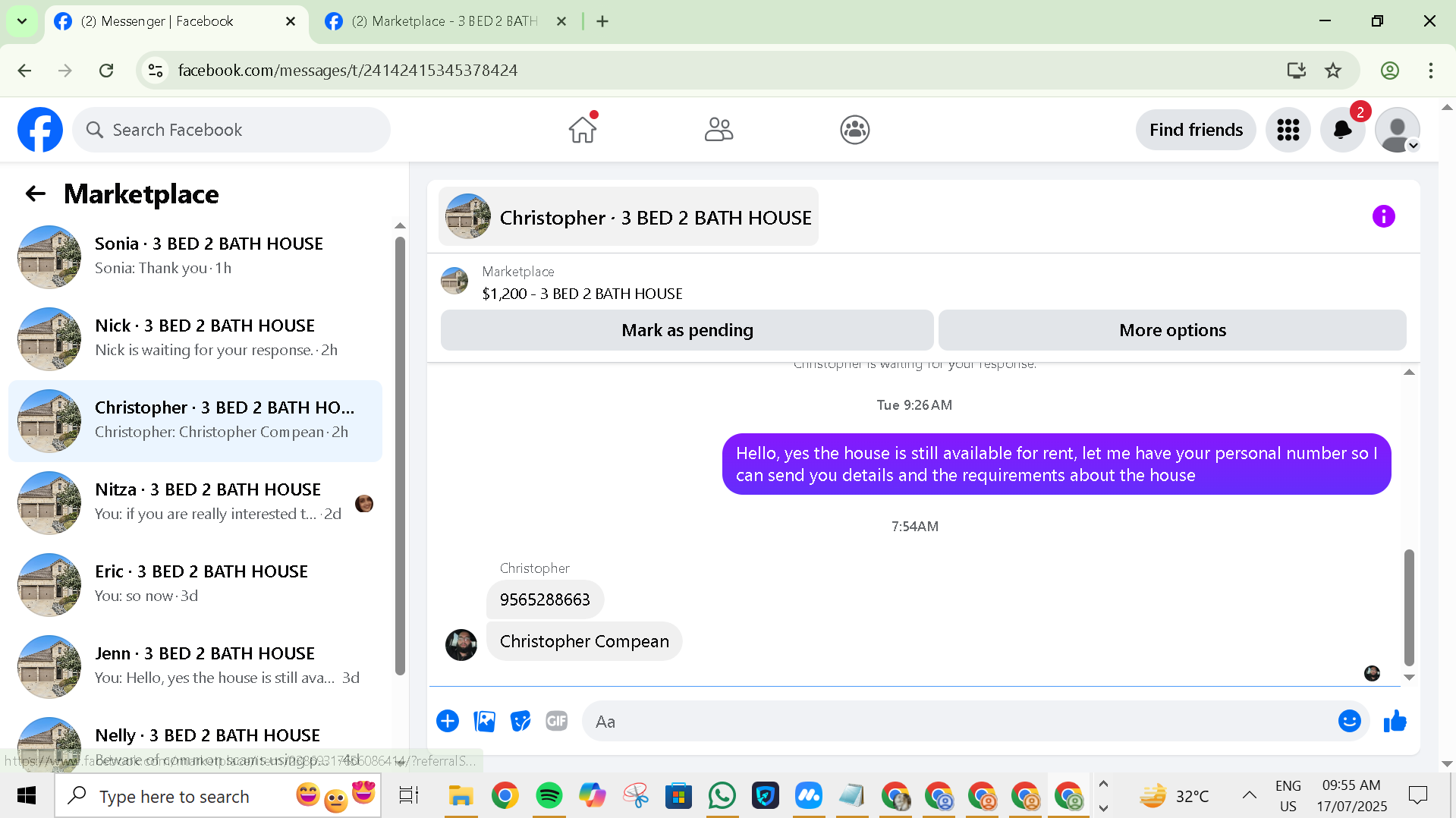Switch to the Marketplace browser tab
The height and width of the screenshot is (818, 1456).
coord(445,21)
